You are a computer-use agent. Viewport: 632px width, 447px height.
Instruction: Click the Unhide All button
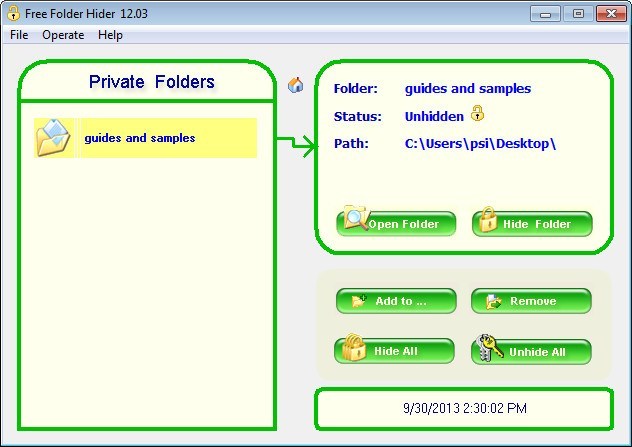tap(531, 351)
